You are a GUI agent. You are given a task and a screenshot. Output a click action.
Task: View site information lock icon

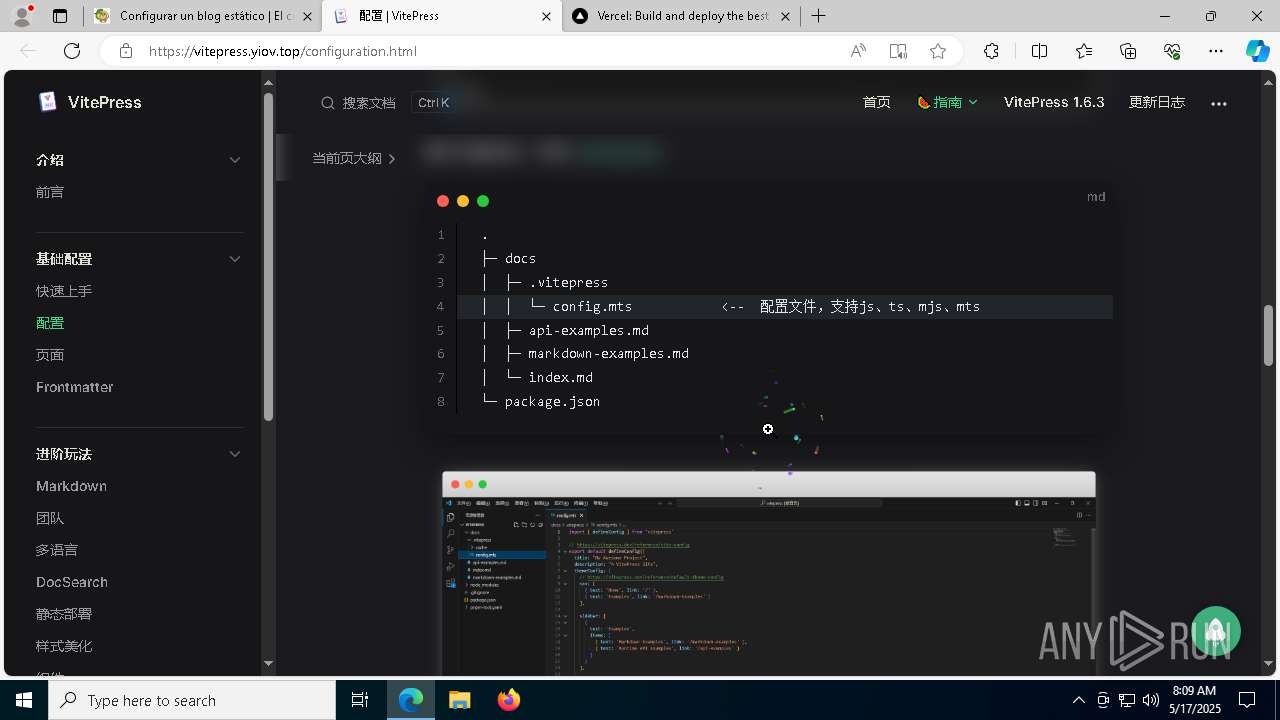point(126,51)
